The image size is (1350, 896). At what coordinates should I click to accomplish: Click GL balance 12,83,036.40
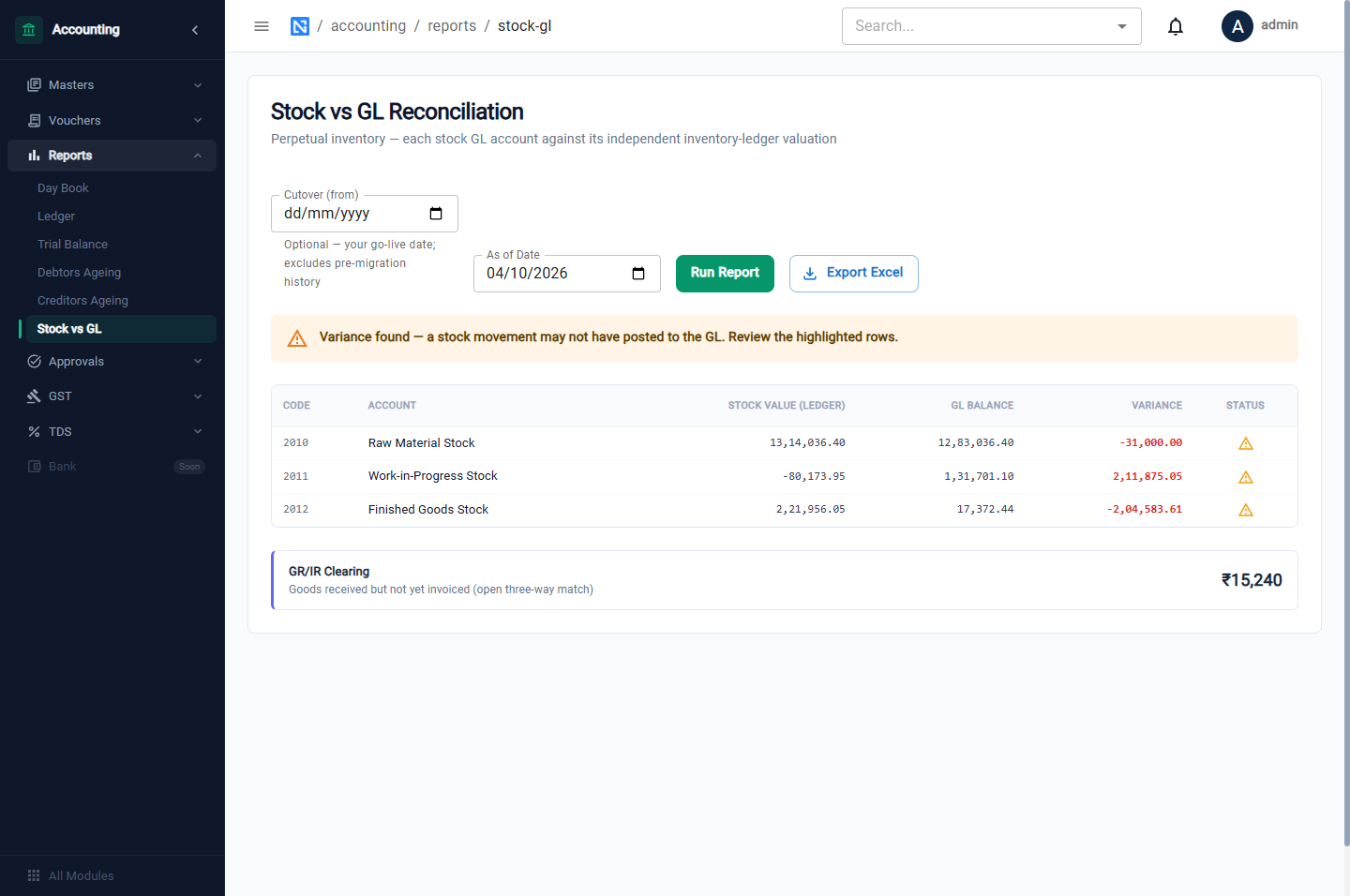pyautogui.click(x=976, y=443)
